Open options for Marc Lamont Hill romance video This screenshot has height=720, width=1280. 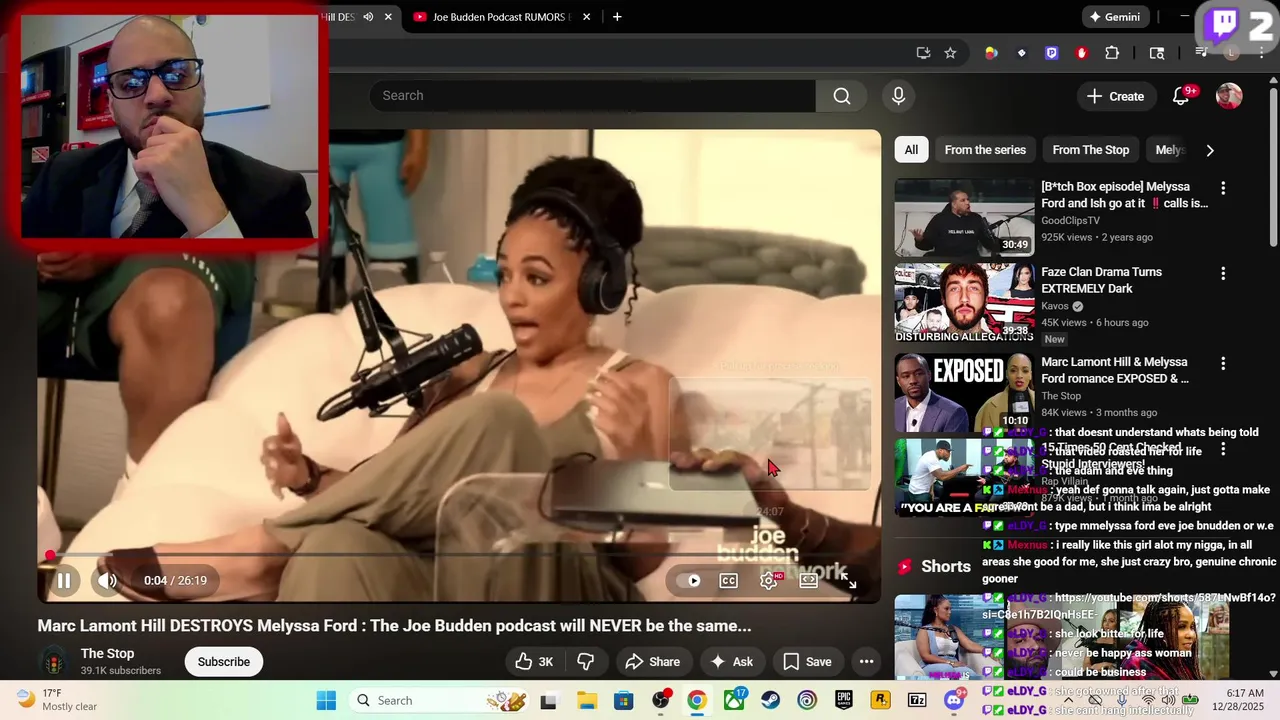[x=1222, y=363]
